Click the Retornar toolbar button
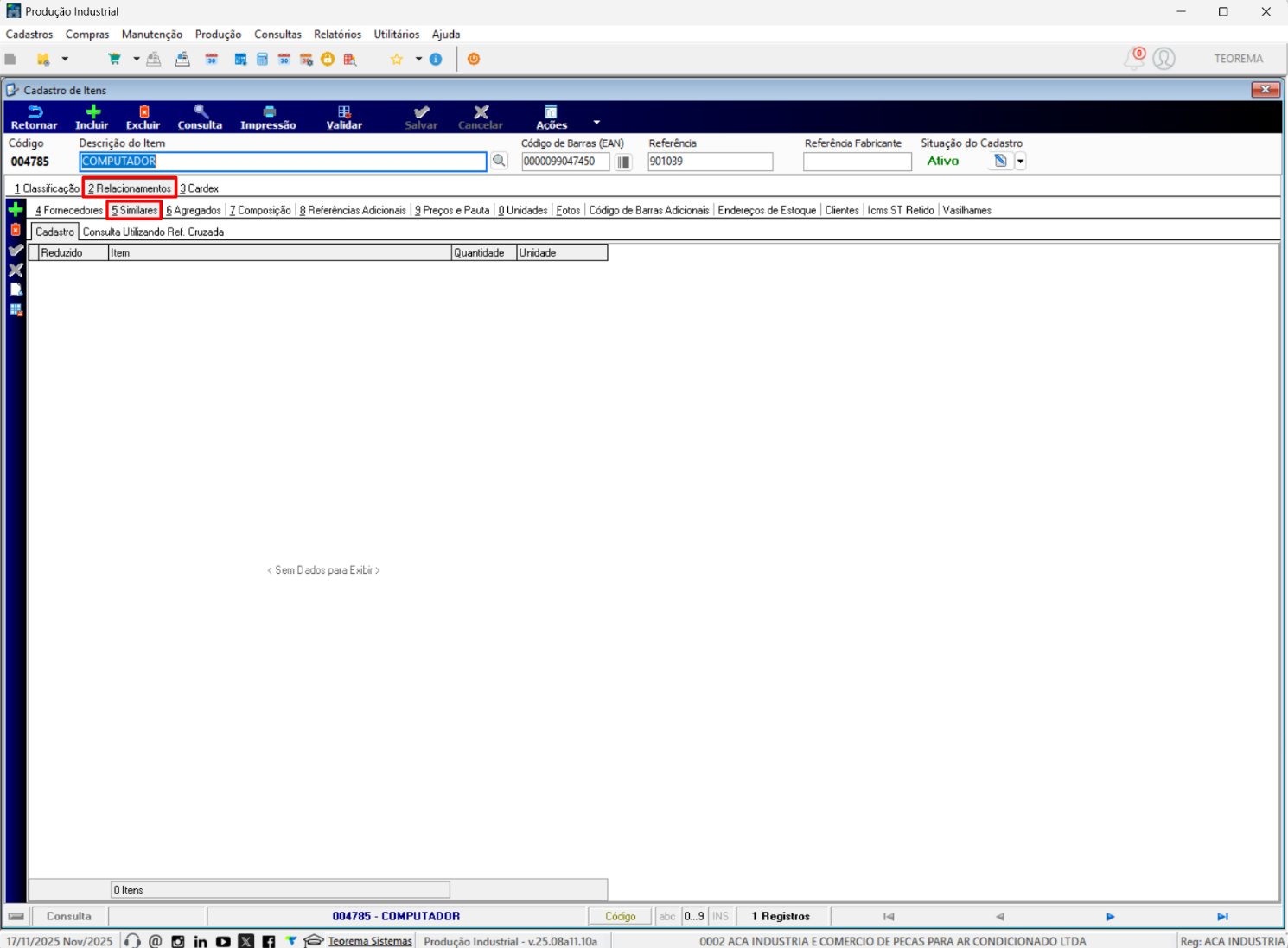Screen dimensions: 1288x948 pos(34,118)
